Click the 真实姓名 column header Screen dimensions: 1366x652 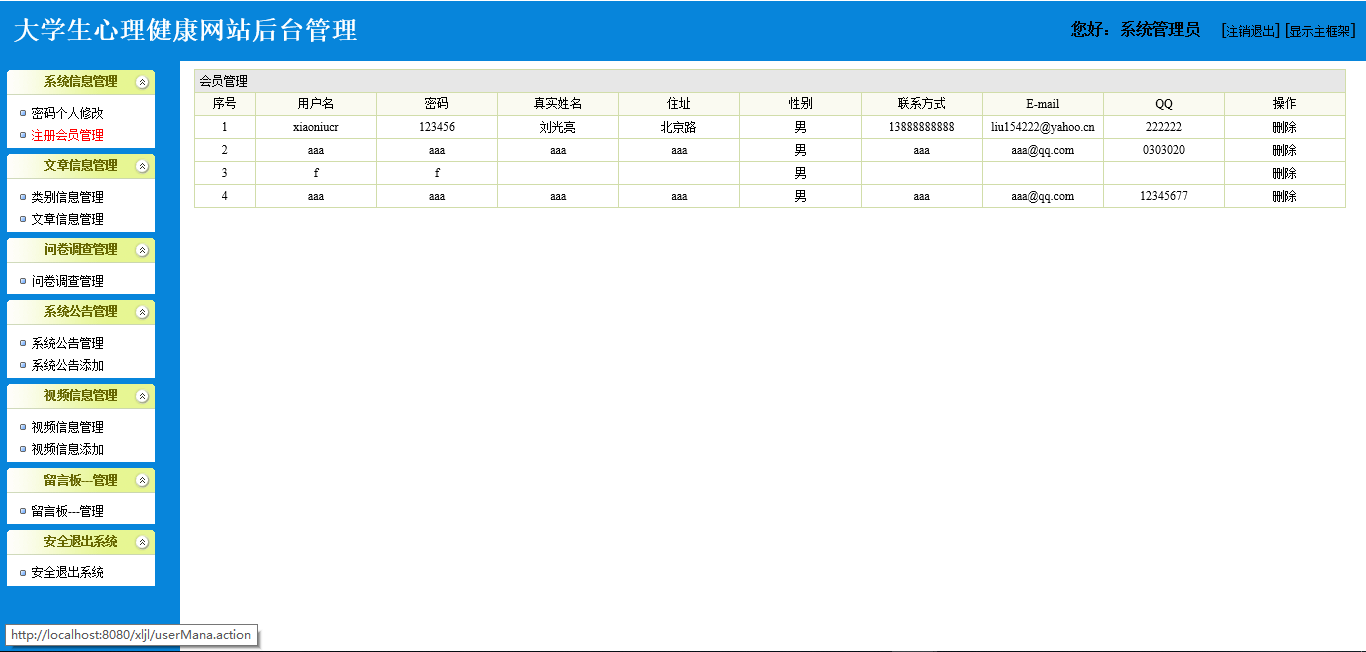[558, 104]
